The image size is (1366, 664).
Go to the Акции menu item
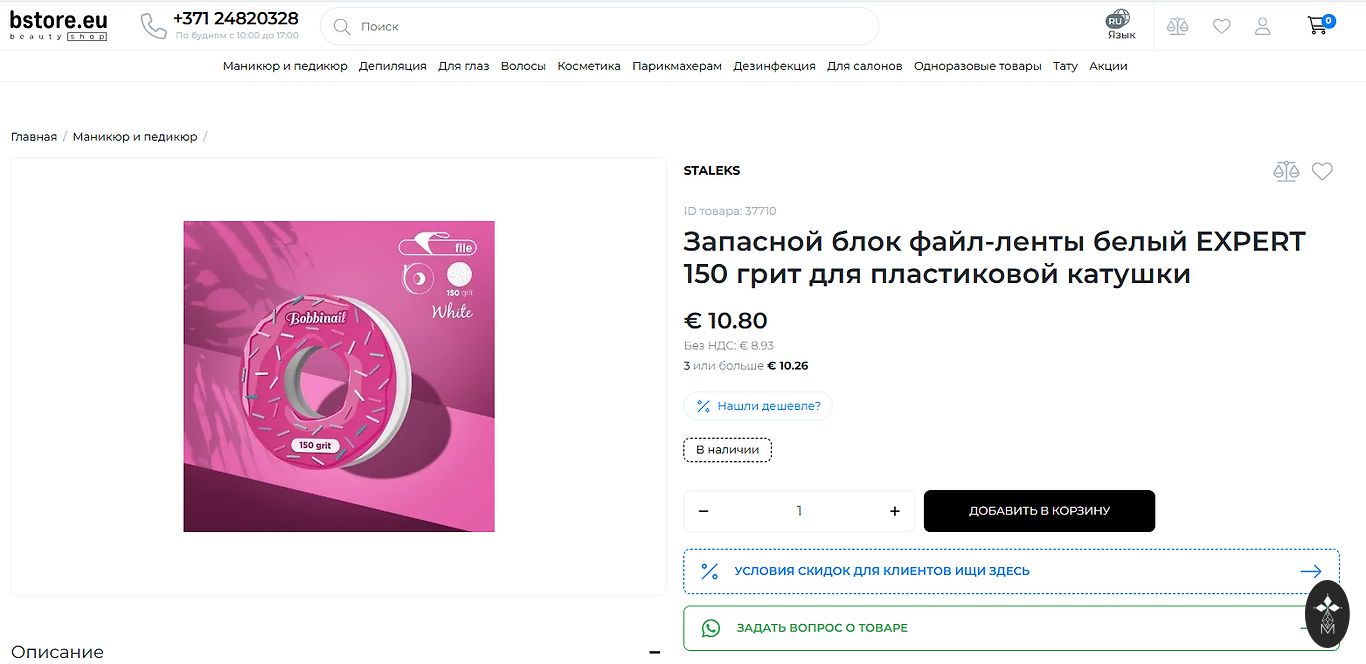click(1108, 66)
